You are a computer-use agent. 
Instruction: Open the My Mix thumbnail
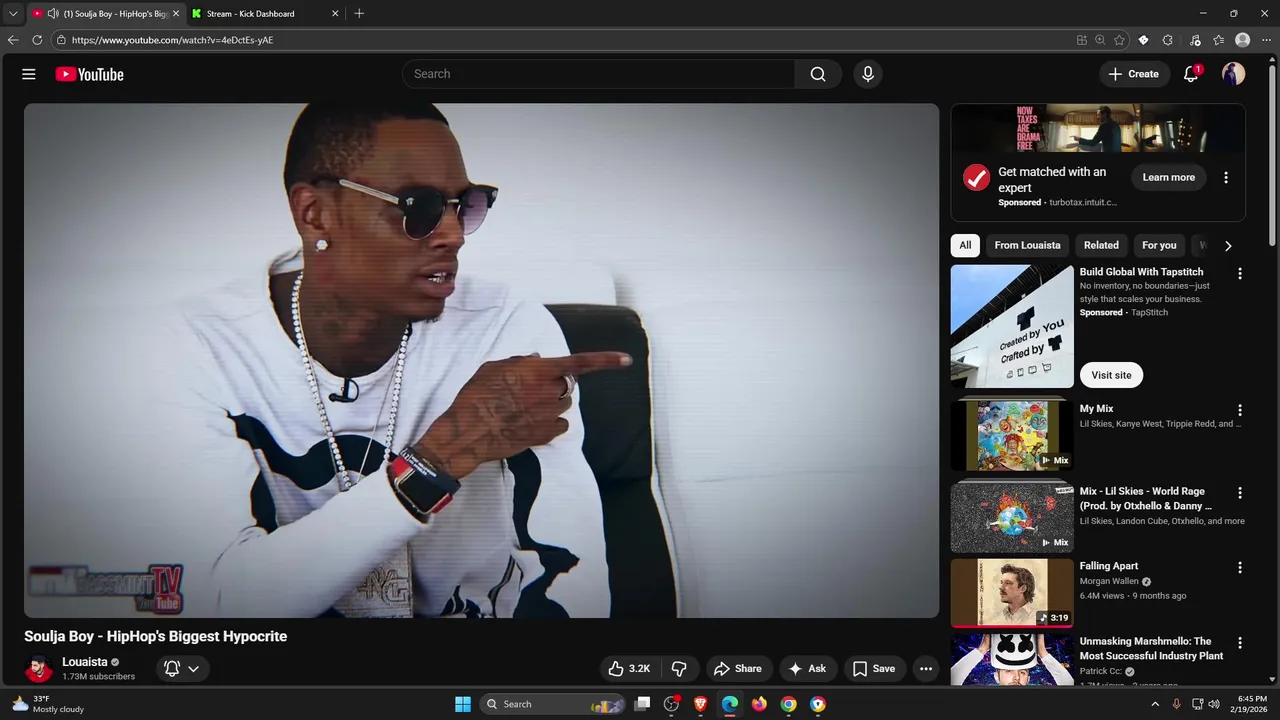1012,435
